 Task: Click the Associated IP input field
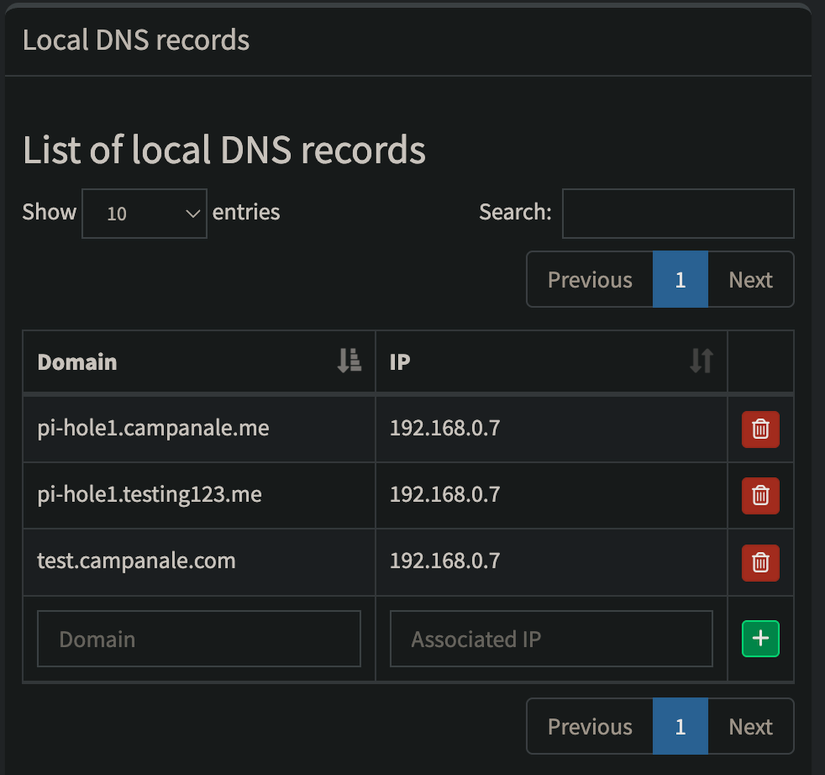[550, 638]
